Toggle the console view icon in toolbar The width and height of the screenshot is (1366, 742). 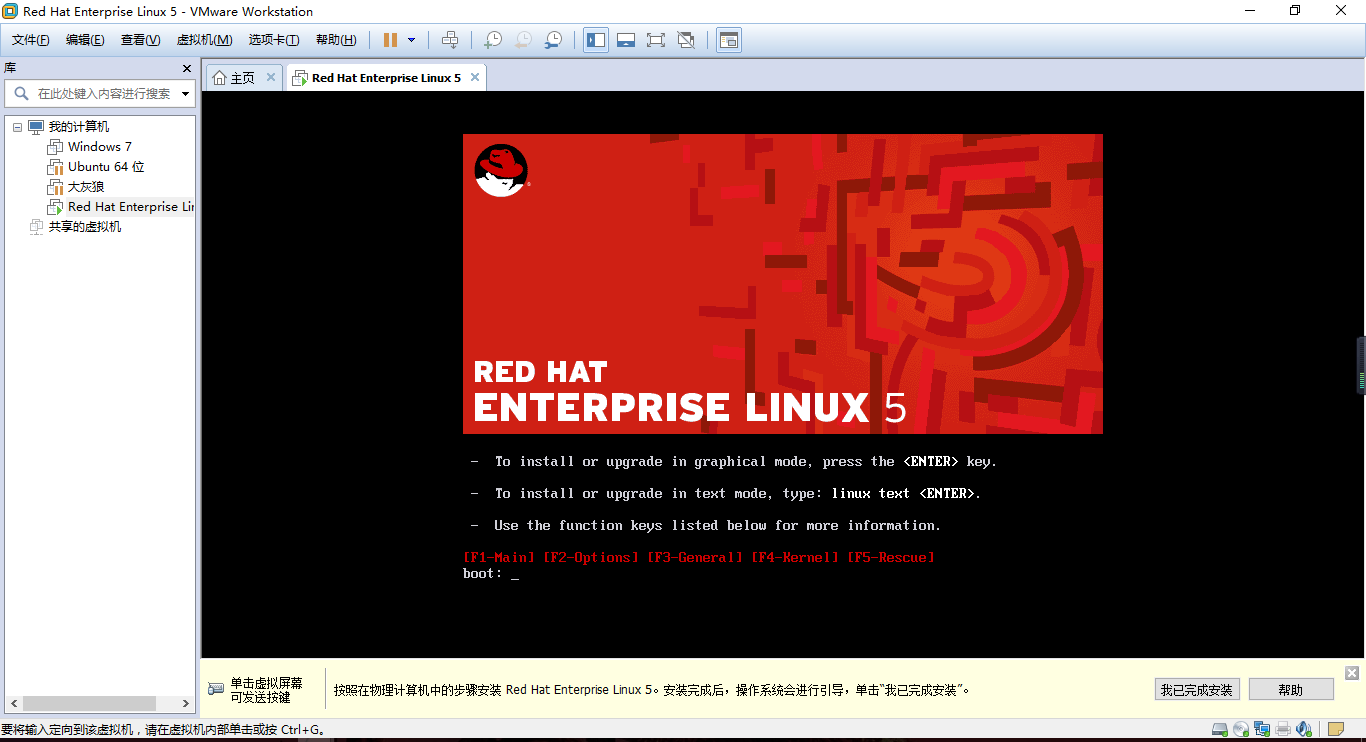point(729,40)
